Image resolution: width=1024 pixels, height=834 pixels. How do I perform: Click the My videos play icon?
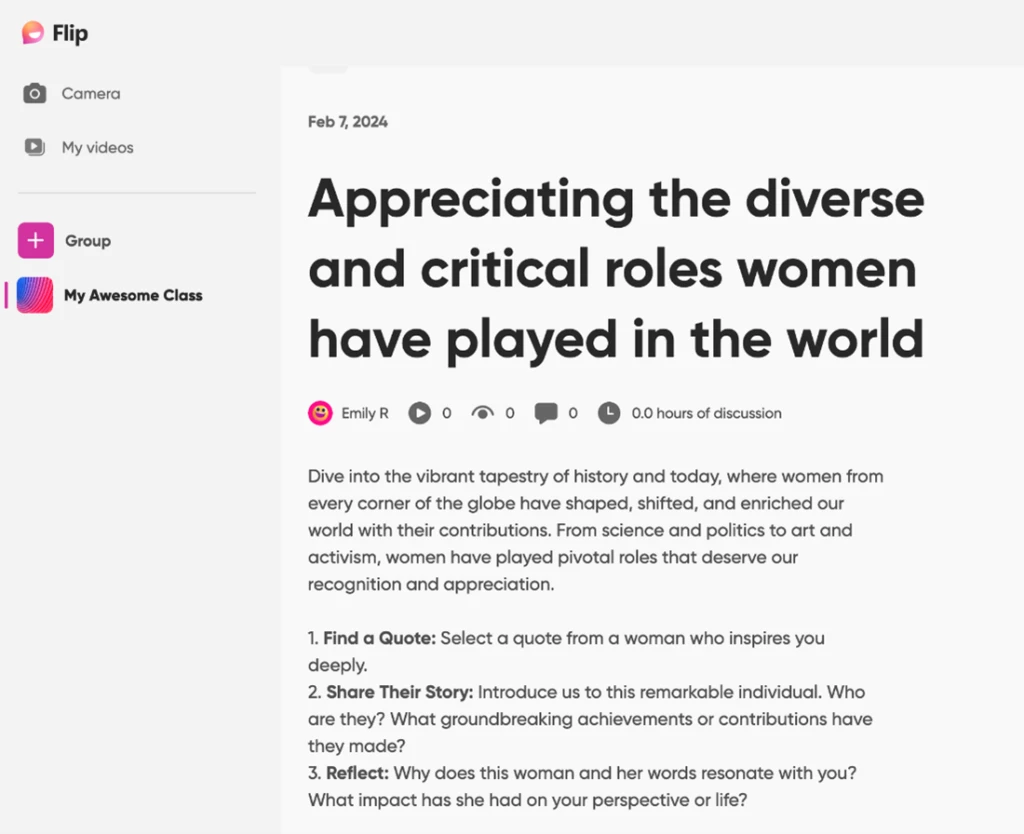coord(35,148)
